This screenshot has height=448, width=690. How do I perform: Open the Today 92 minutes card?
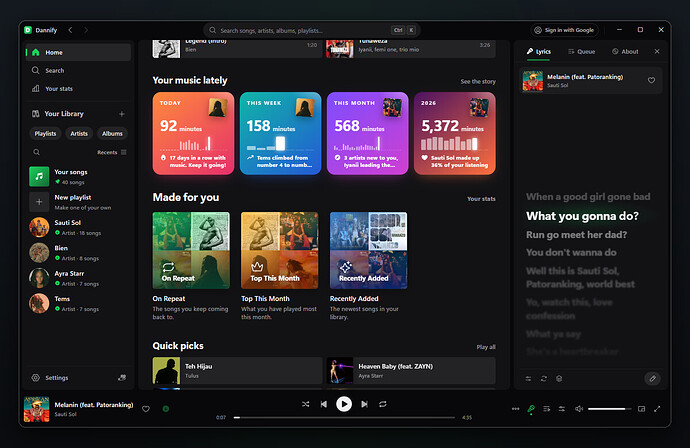click(x=194, y=133)
